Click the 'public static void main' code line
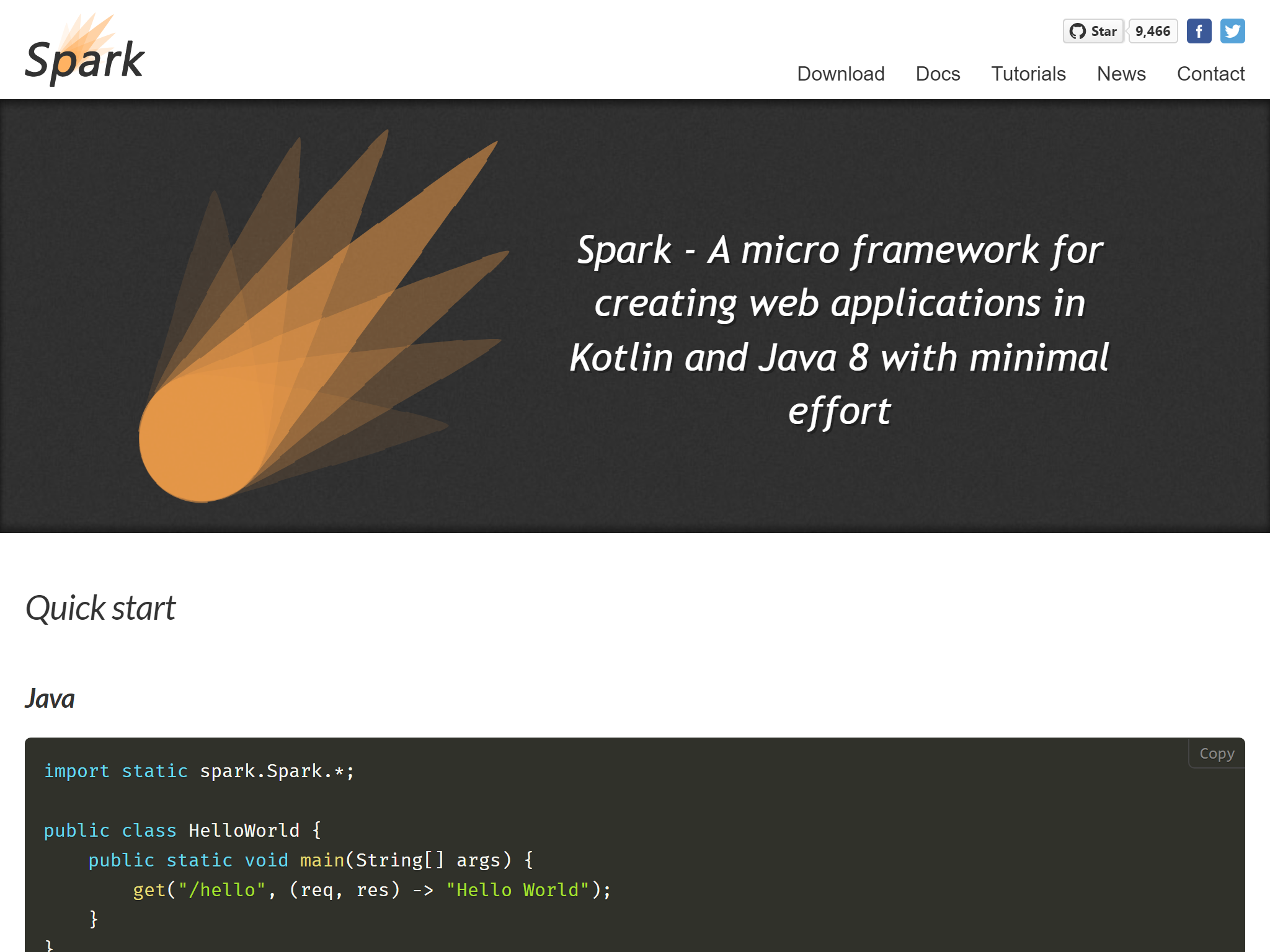Screen dimensions: 1270x952 point(311,860)
